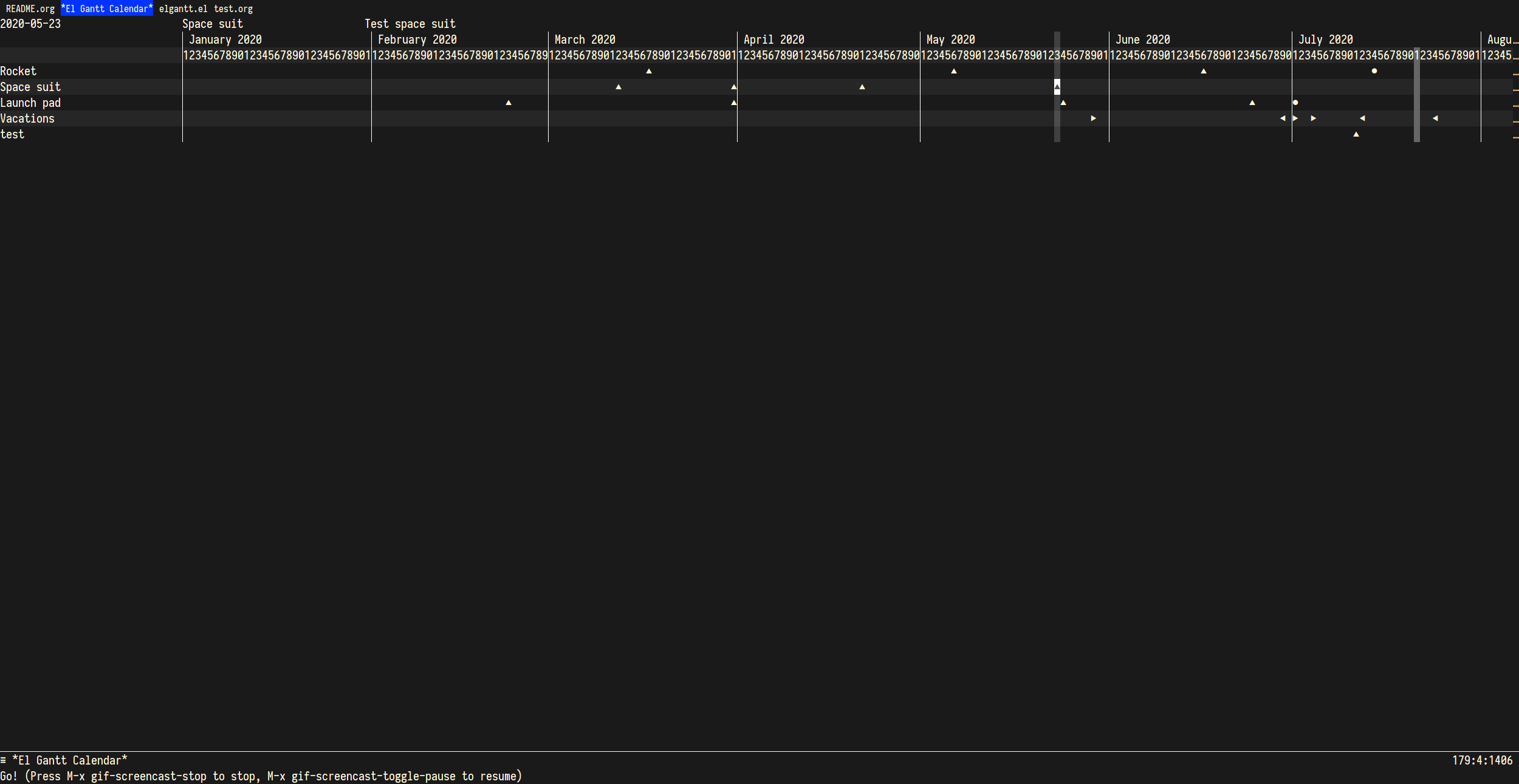The image size is (1519, 784).
Task: Switch to the test.org tab
Action: [x=233, y=9]
